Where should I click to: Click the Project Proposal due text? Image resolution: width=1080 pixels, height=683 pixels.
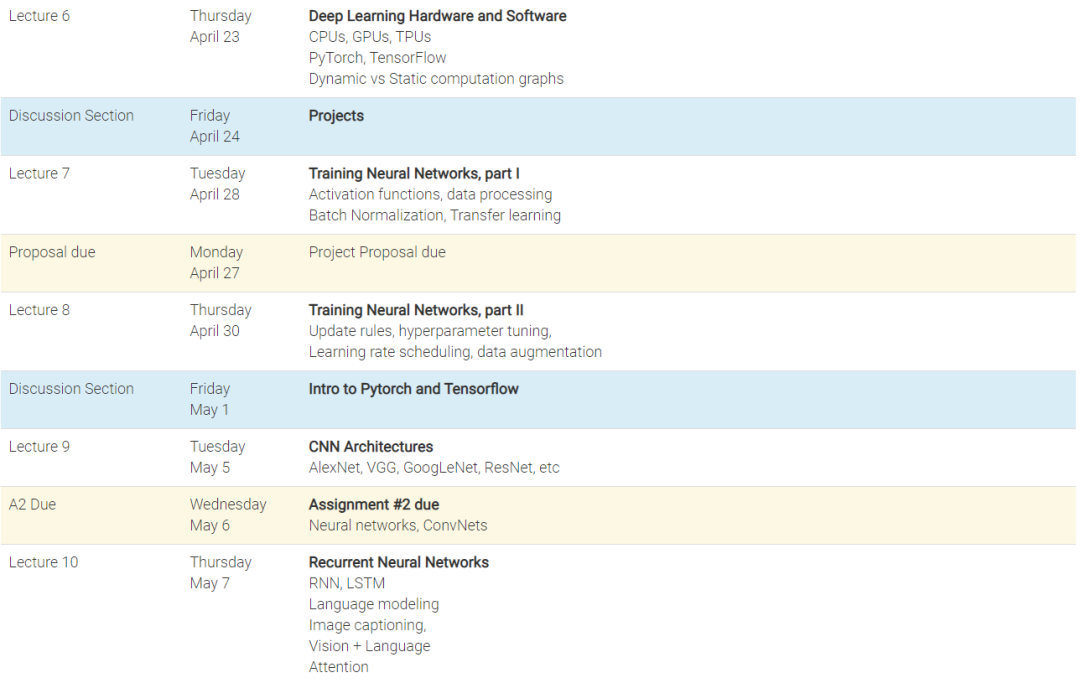[x=377, y=252]
